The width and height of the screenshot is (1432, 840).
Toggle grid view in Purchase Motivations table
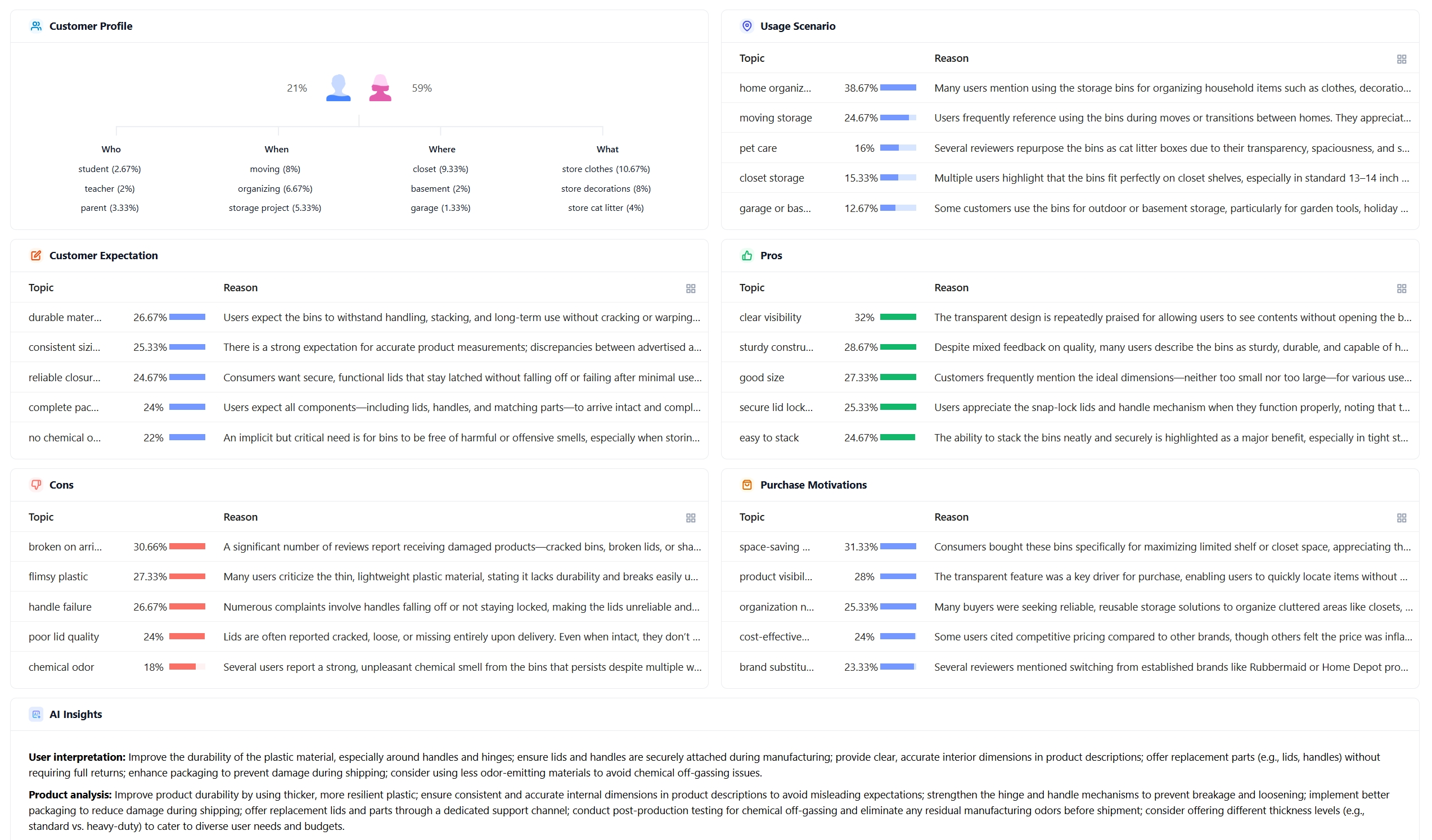point(1401,518)
